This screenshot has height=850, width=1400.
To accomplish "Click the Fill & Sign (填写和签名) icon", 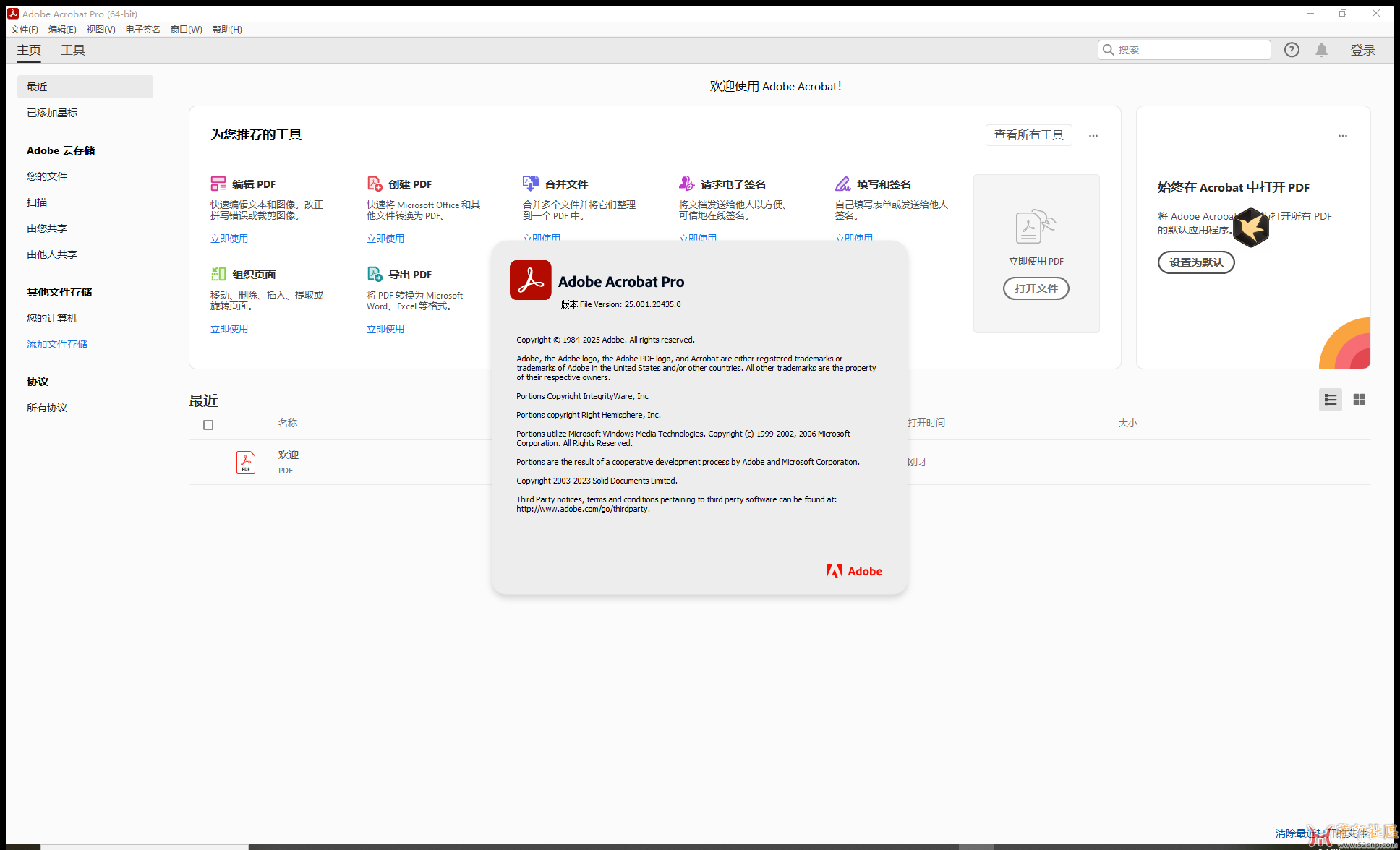I will point(843,184).
